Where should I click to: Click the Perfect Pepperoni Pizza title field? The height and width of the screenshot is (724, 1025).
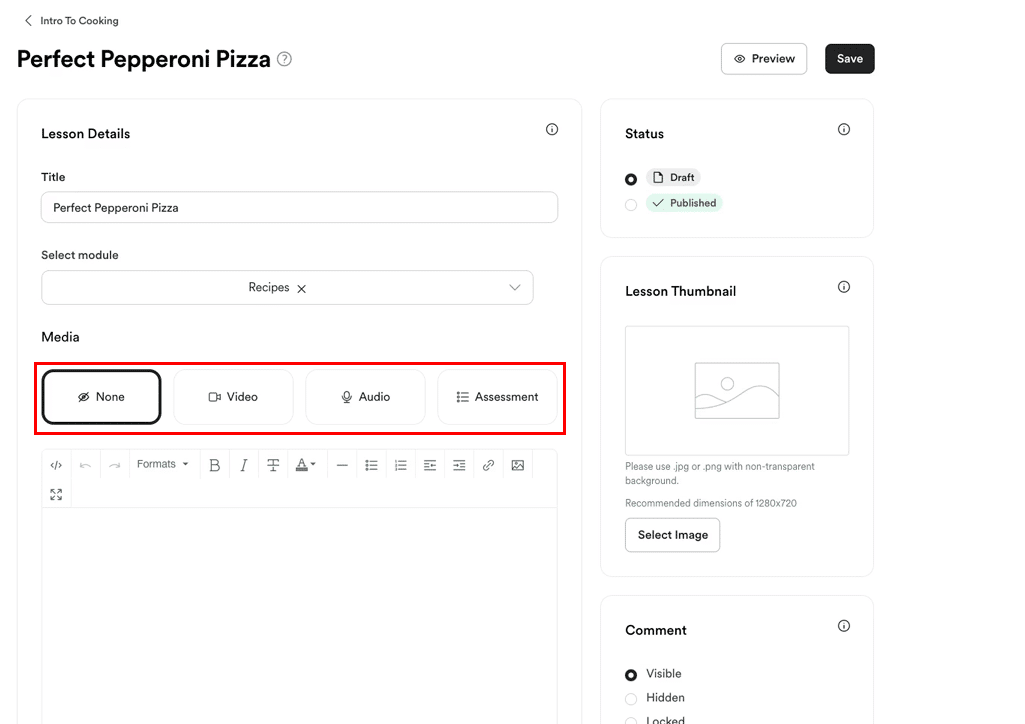pyautogui.click(x=298, y=207)
